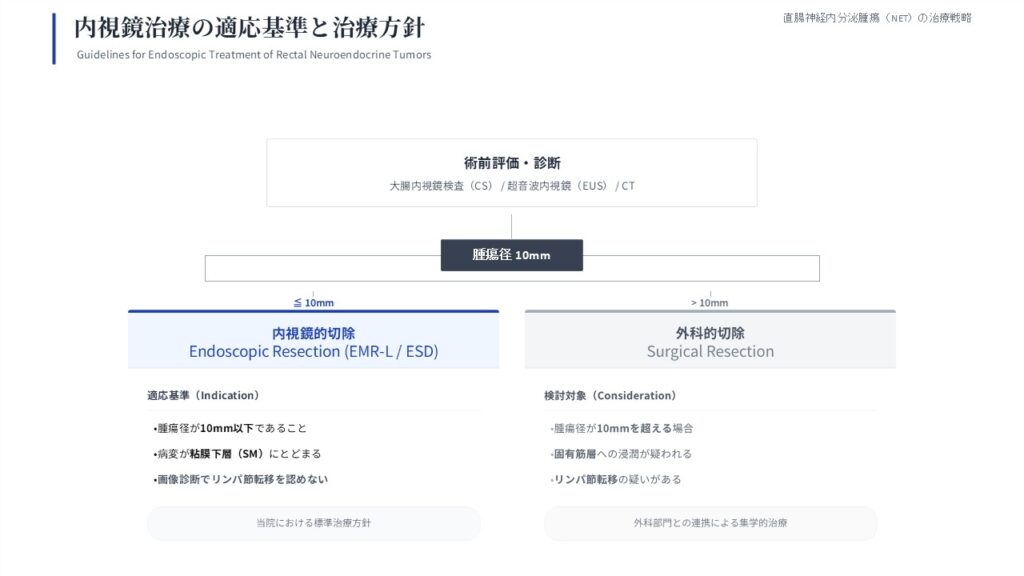Click the 適応基準（Indication） section label

(203, 396)
